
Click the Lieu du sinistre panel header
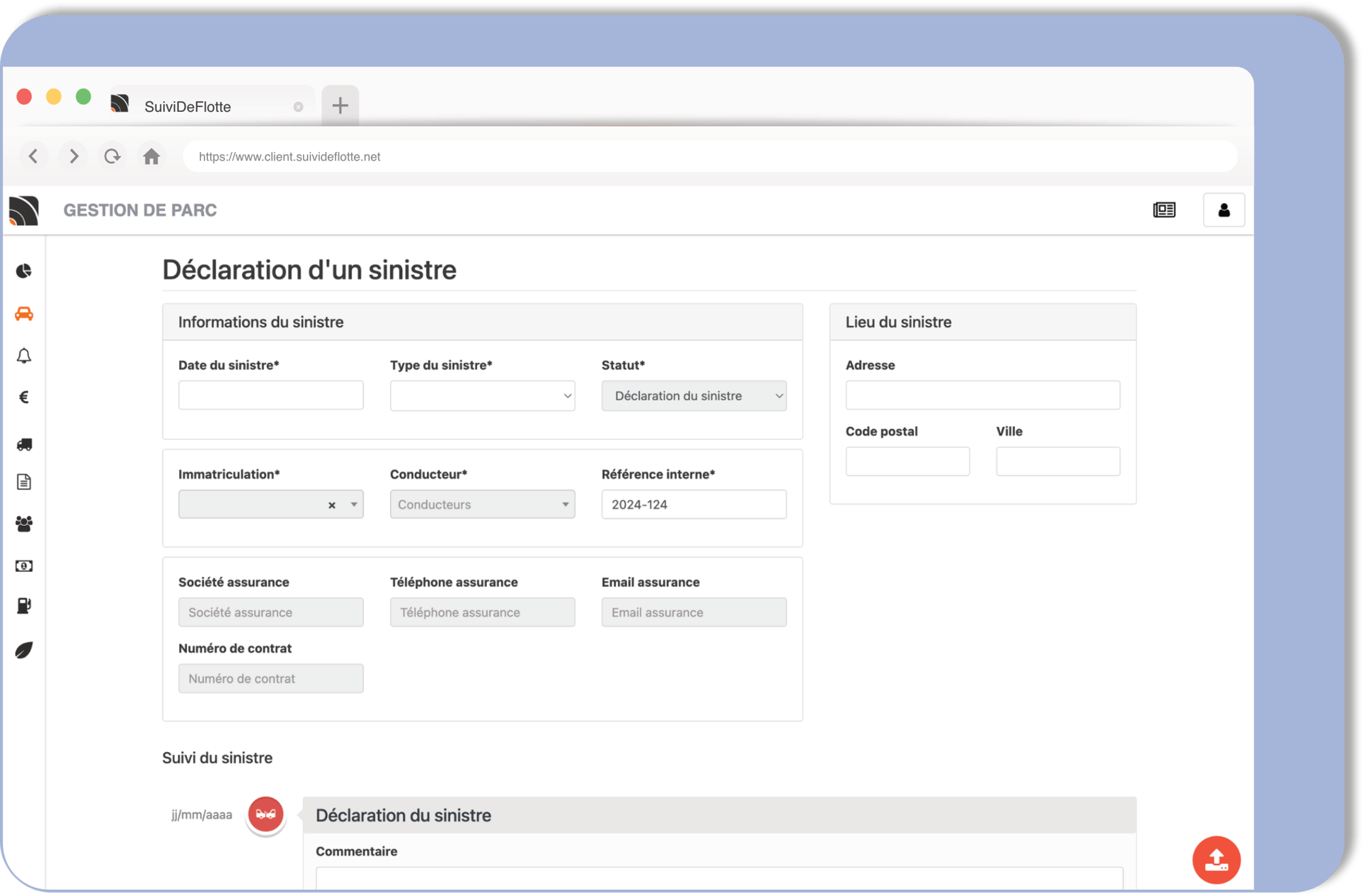(x=983, y=322)
